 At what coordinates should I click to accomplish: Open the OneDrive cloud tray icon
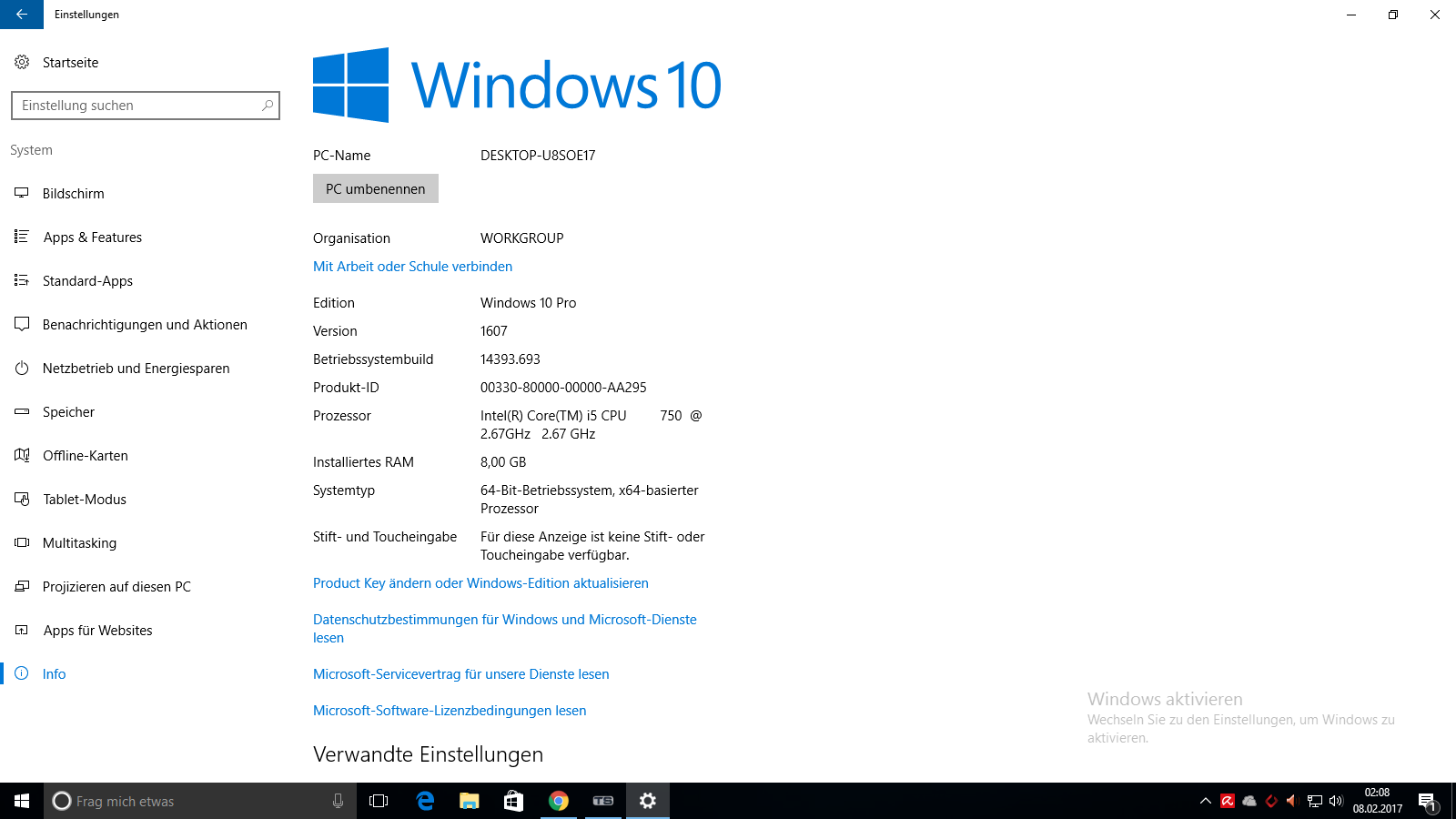(x=1249, y=801)
